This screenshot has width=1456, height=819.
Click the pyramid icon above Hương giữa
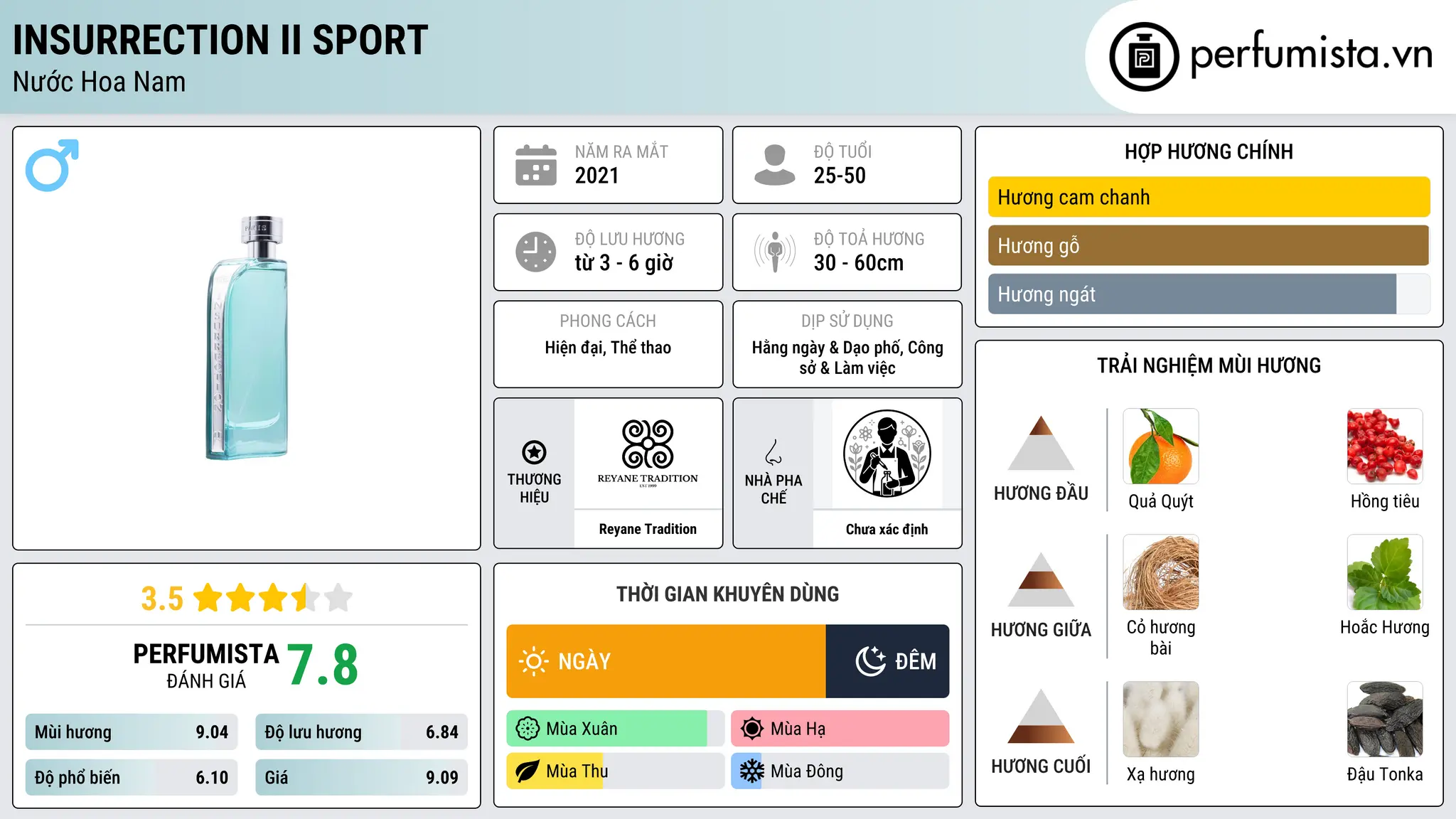coord(1041,579)
